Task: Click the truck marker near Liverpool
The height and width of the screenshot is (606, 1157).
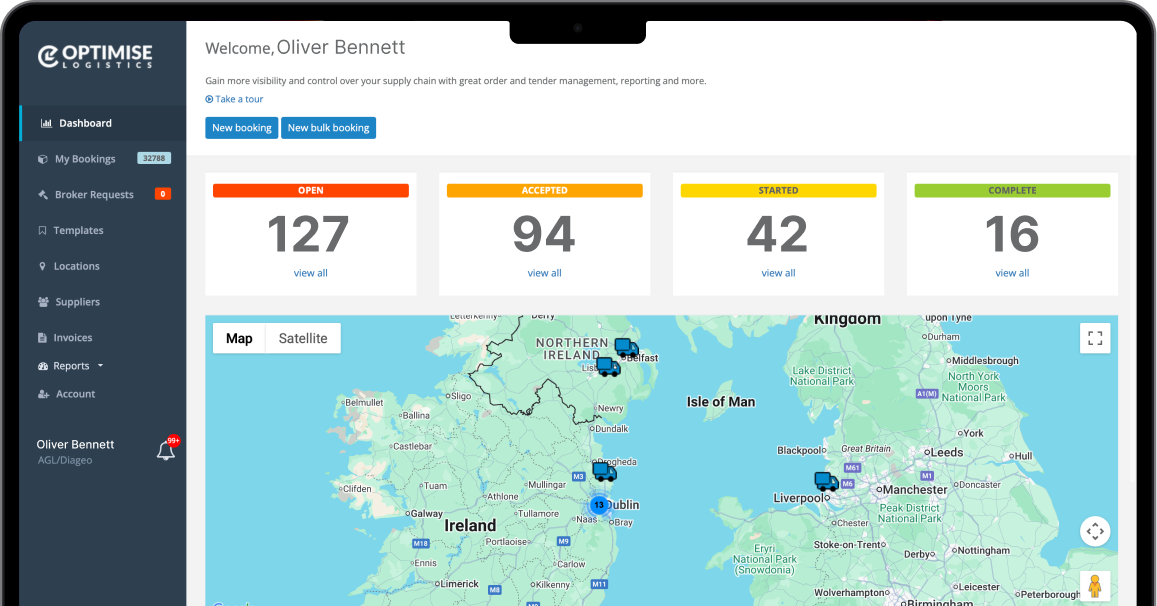Action: [826, 482]
